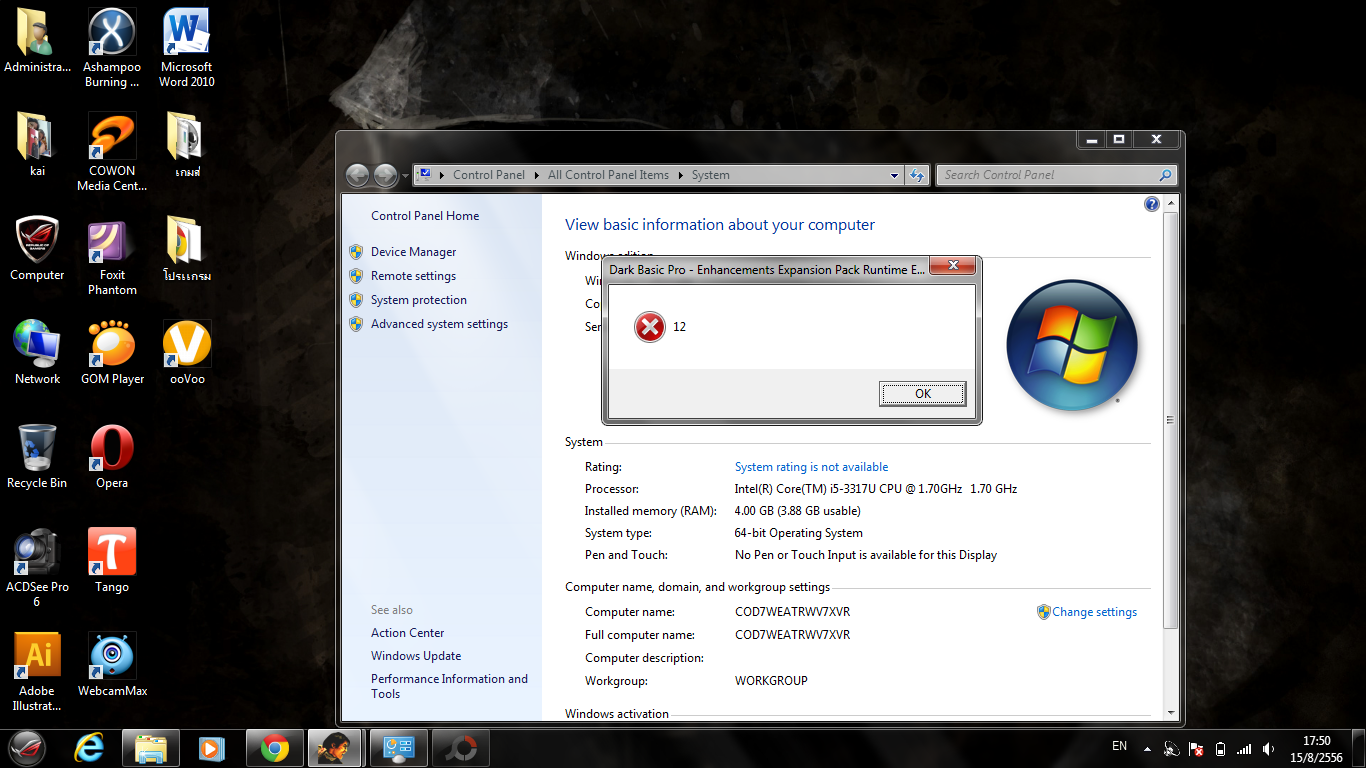This screenshot has height=768, width=1366.
Task: Click the show desktop strip beside the clock
Action: (1359, 749)
